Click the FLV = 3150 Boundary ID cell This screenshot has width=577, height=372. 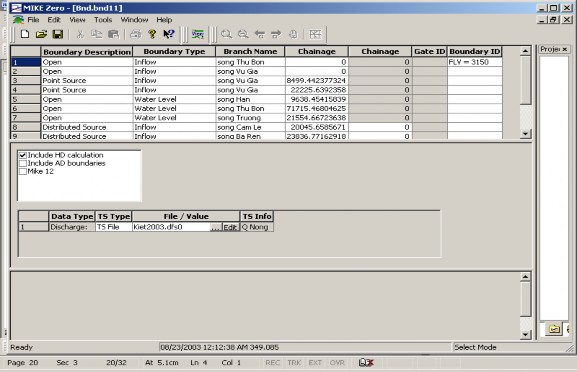(475, 62)
